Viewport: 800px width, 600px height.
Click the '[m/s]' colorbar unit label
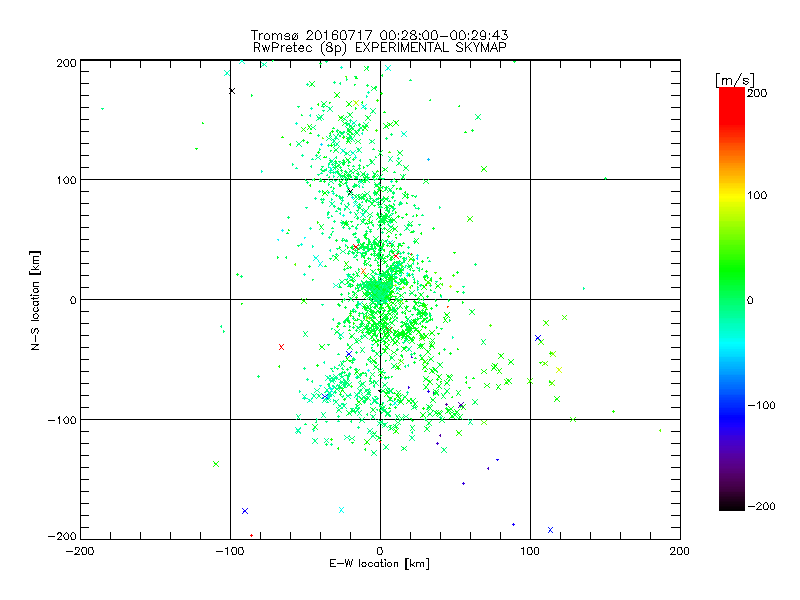pyautogui.click(x=735, y=80)
